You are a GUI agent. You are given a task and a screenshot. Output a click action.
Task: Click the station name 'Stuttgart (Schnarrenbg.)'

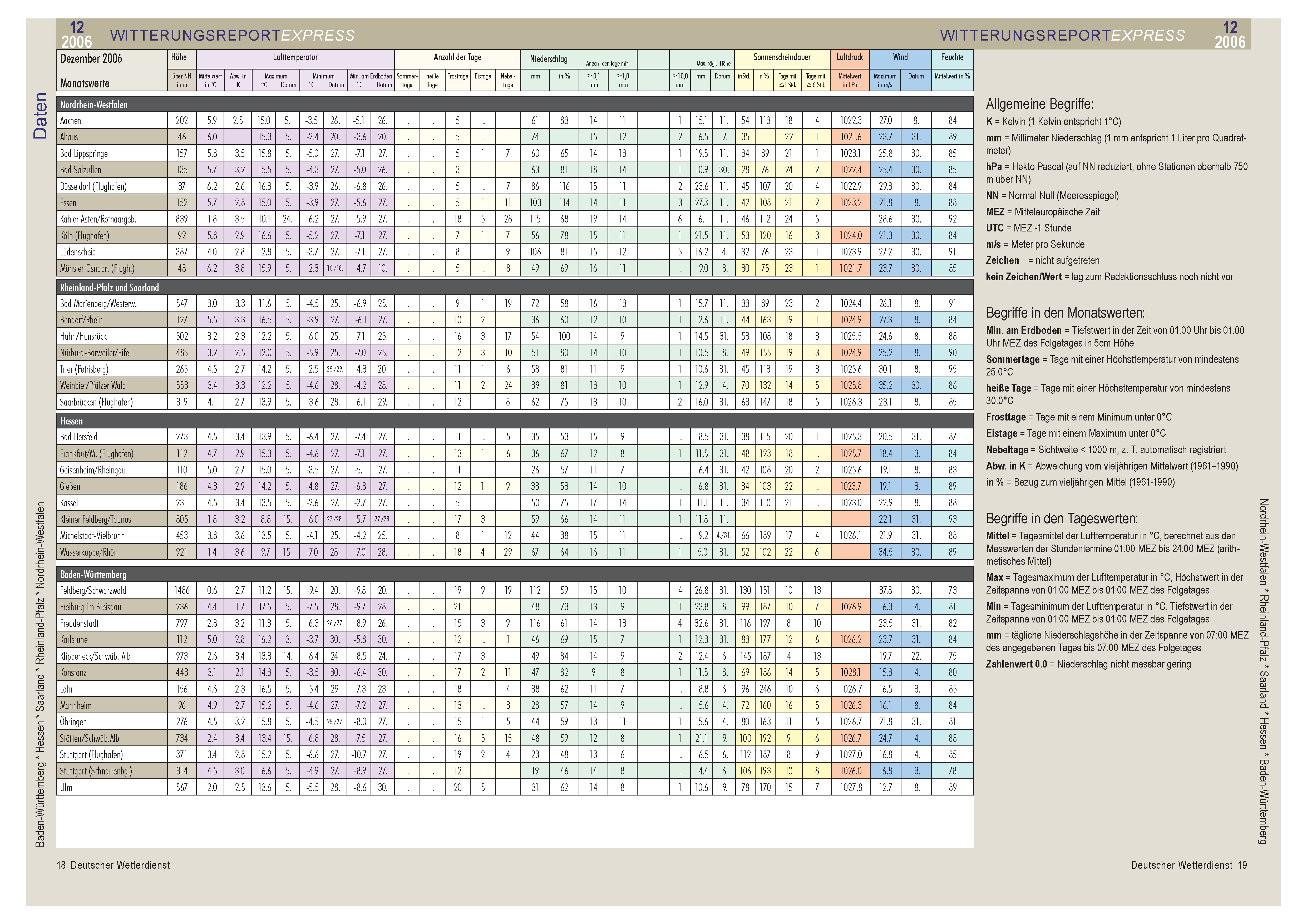[x=96, y=771]
